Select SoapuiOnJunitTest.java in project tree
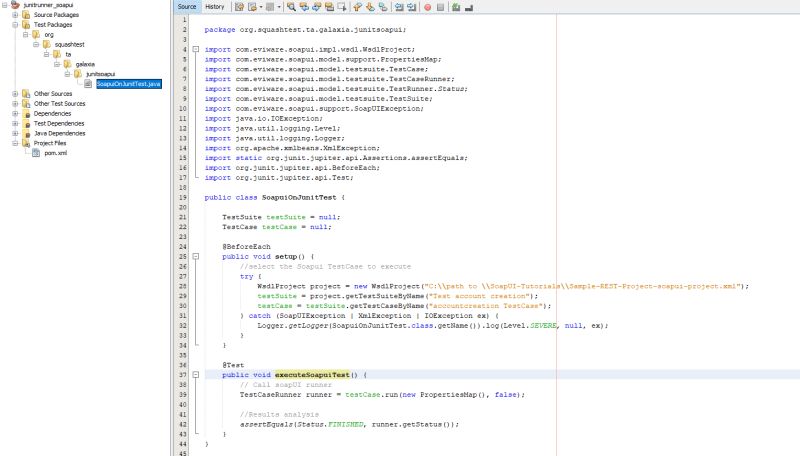 [129, 84]
